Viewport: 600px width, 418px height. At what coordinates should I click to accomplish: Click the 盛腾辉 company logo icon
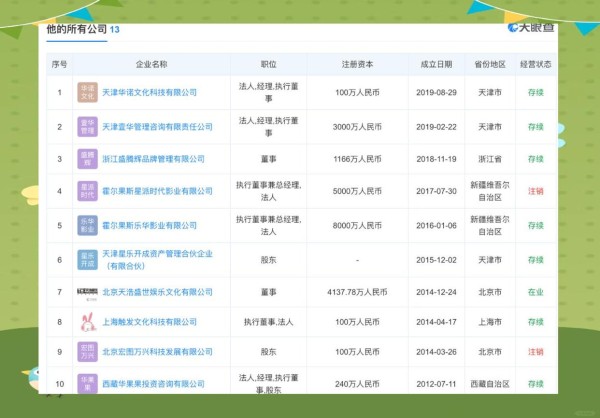(87, 159)
